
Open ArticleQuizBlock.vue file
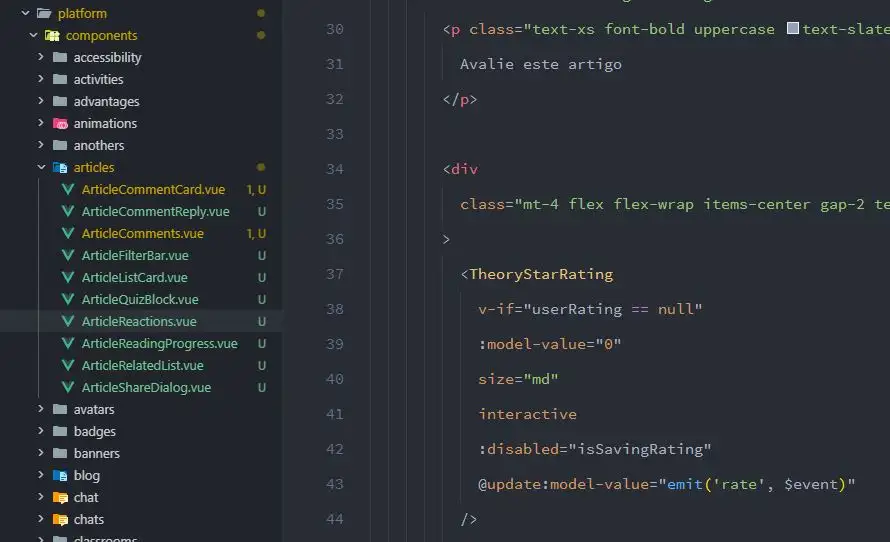[x=140, y=300]
